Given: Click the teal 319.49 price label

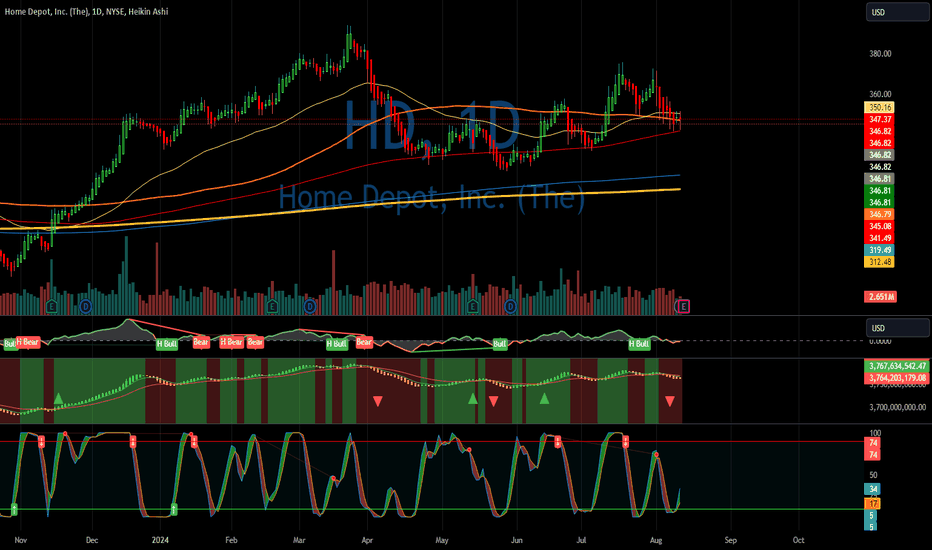Looking at the screenshot, I should 879,250.
